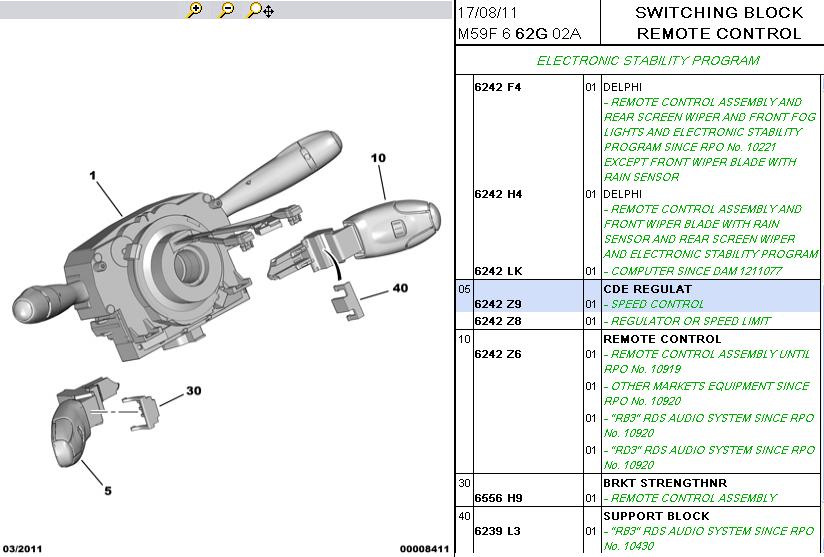Click REMOTE CONTROL ASSEMBLY UNTIL RPO description
This screenshot has height=557, width=824.
pos(707,362)
